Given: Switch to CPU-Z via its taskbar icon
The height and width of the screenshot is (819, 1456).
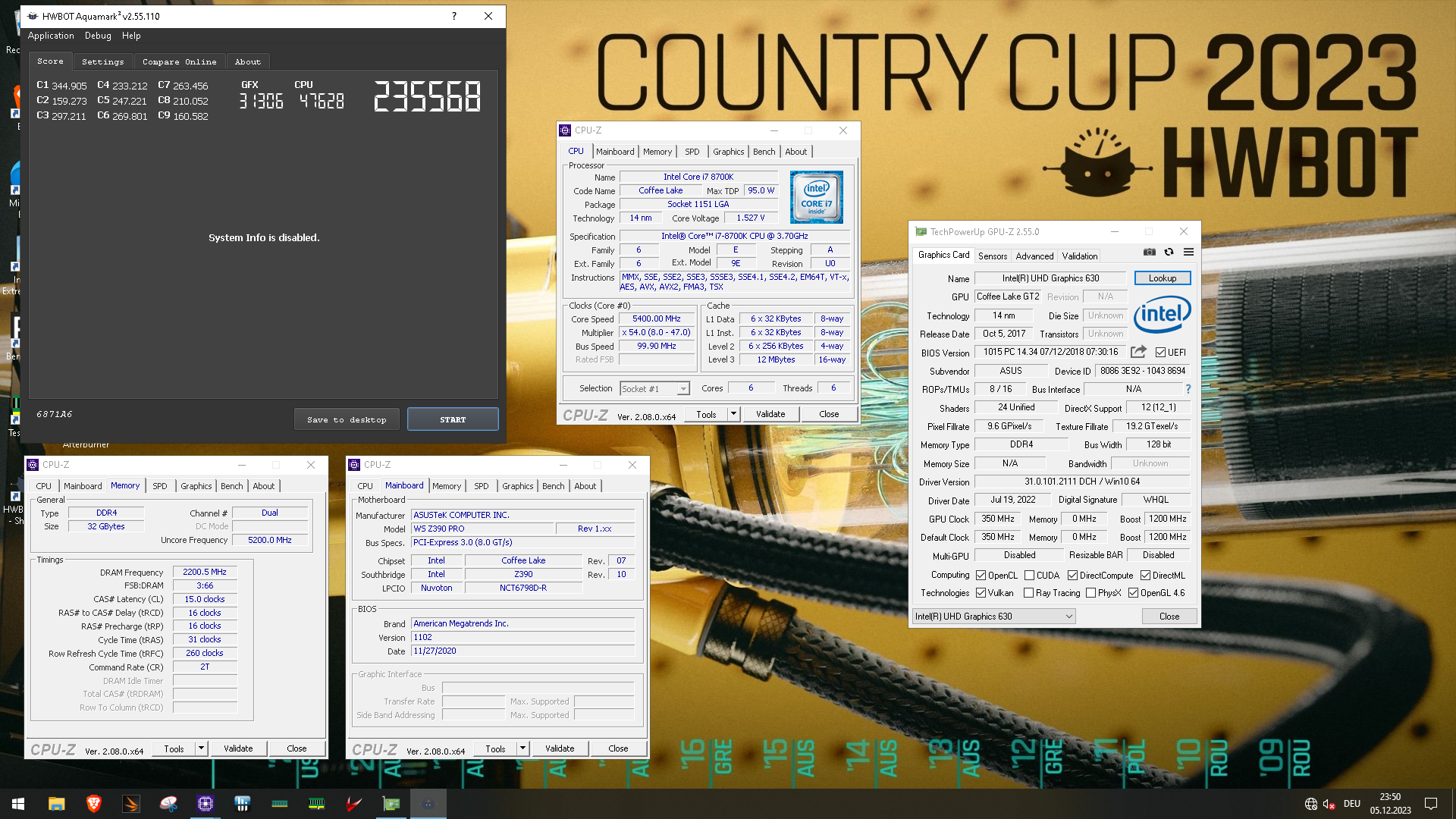Looking at the screenshot, I should [x=205, y=804].
